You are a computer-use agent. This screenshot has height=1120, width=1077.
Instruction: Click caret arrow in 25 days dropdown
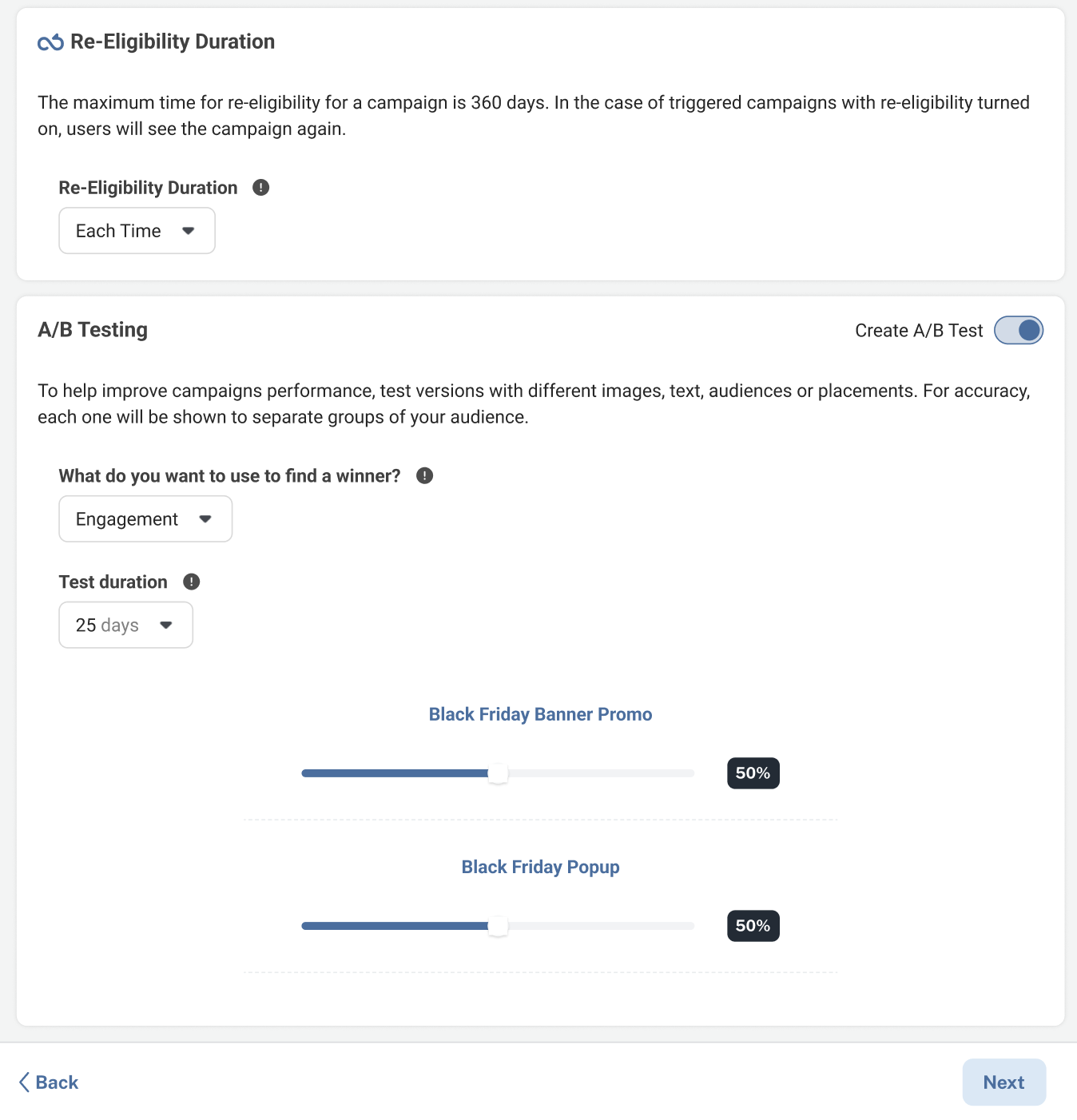coord(166,626)
